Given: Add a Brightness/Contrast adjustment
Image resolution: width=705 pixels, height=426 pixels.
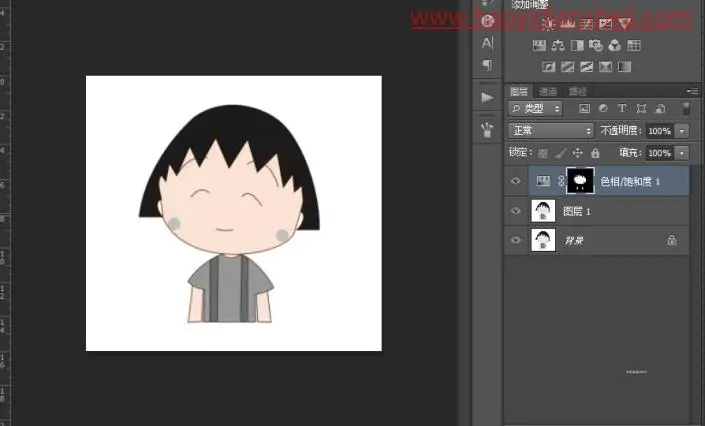Looking at the screenshot, I should click(548, 24).
